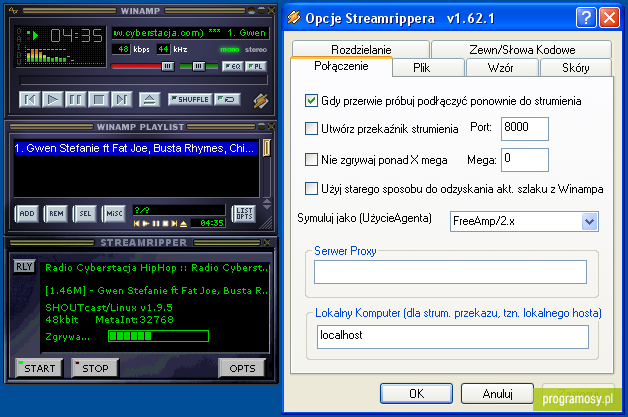Click playlist SEL button
The height and width of the screenshot is (417, 628).
click(85, 214)
